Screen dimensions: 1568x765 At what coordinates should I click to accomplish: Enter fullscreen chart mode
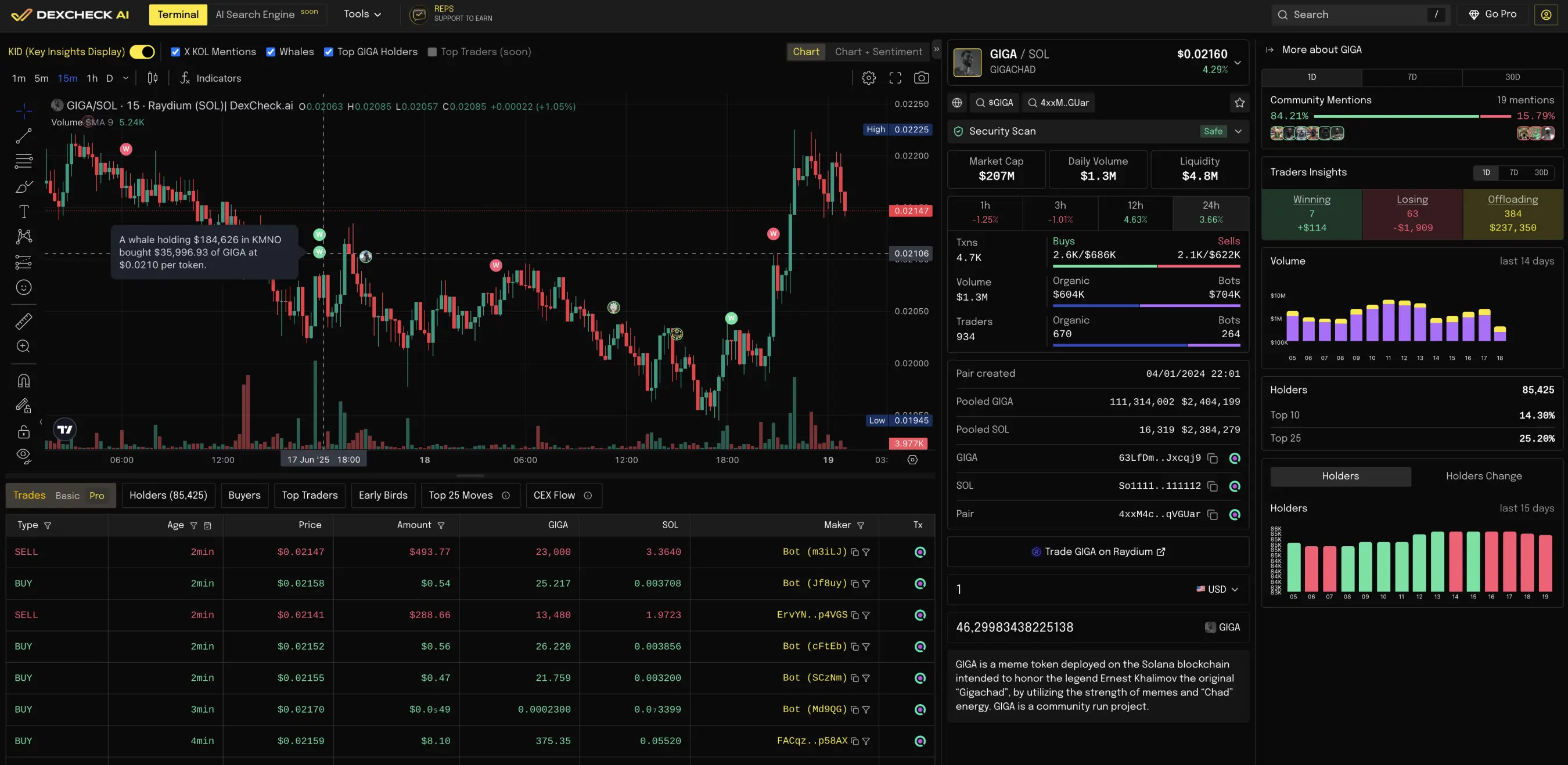tap(895, 78)
